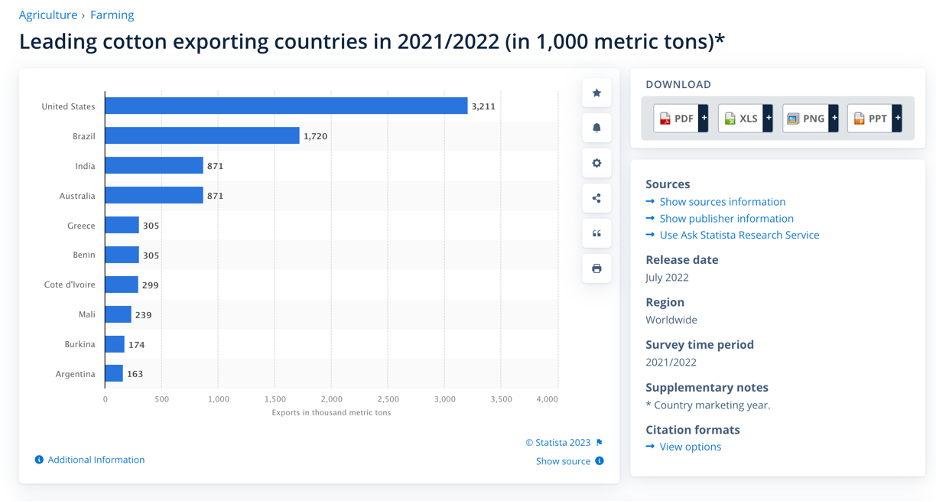Go to Farming breadcrumb category
This screenshot has width=936, height=502.
click(x=112, y=15)
